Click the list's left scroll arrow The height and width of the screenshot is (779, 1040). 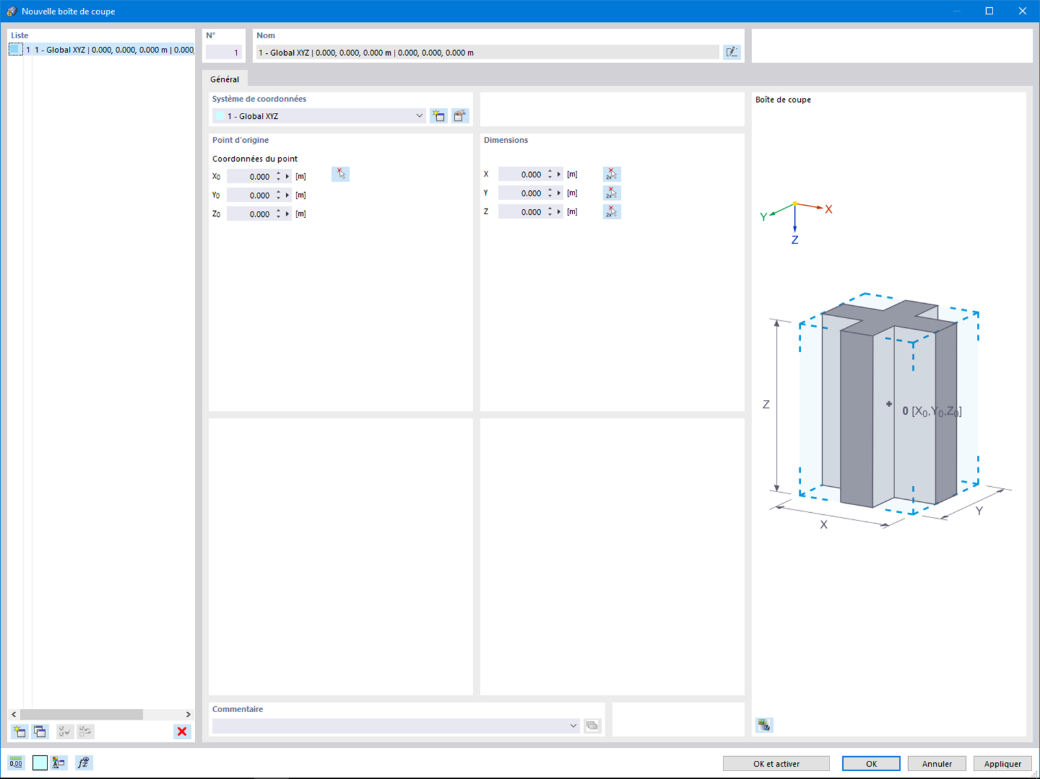pyautogui.click(x=14, y=714)
